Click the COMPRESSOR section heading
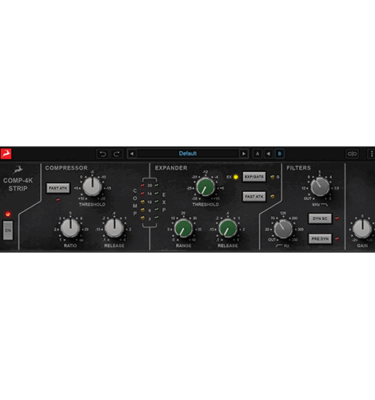This screenshot has width=375, height=400. pos(66,168)
